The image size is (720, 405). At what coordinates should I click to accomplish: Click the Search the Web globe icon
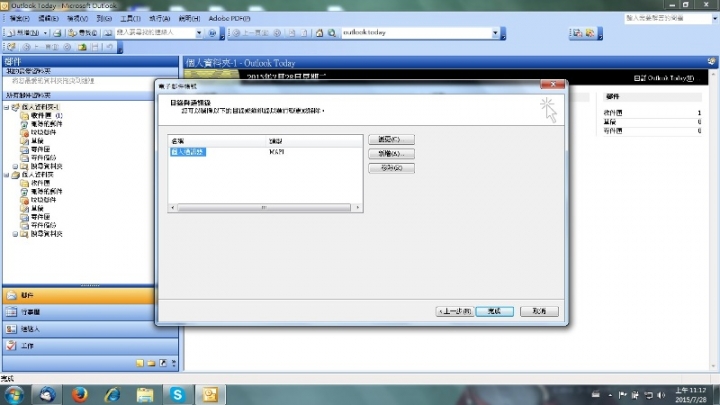click(x=332, y=33)
